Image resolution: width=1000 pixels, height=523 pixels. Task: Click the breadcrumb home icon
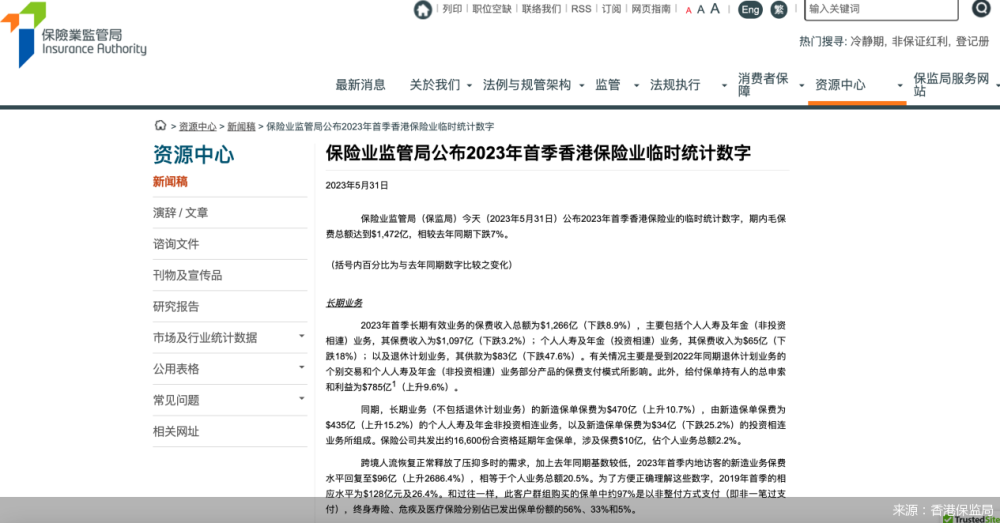point(160,126)
